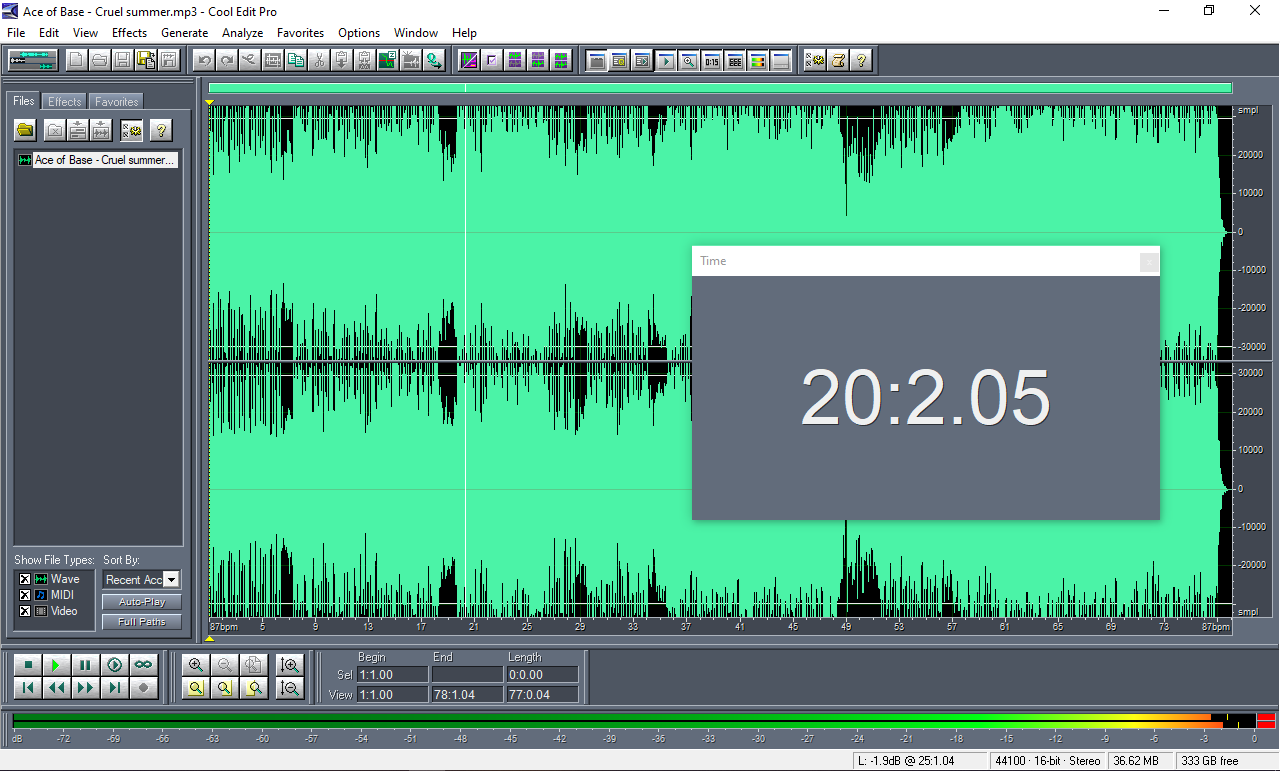Click the View Length field showing 77:0.04
This screenshot has width=1280, height=771.
542,694
